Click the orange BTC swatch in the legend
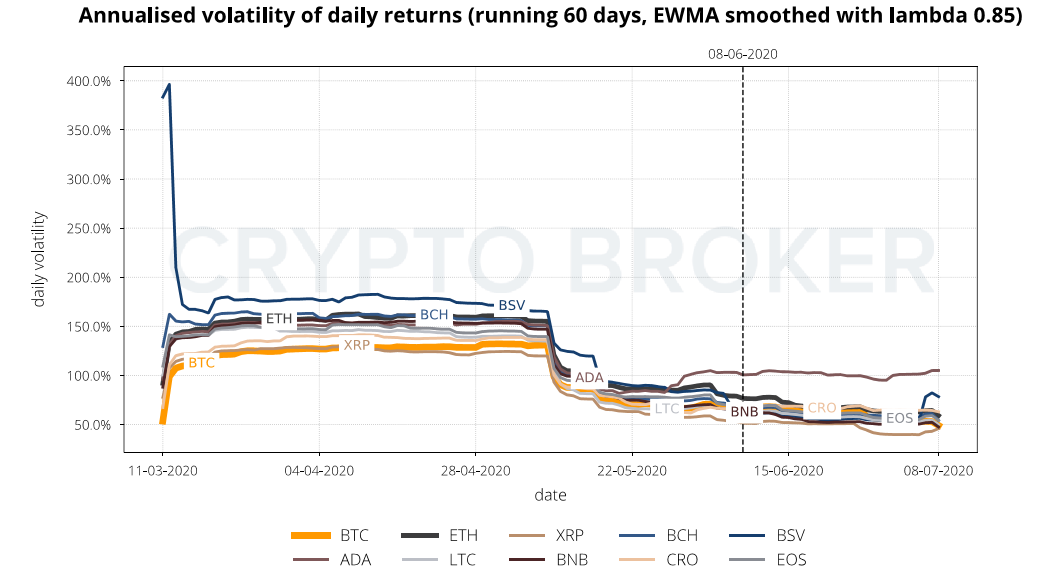 [309, 536]
